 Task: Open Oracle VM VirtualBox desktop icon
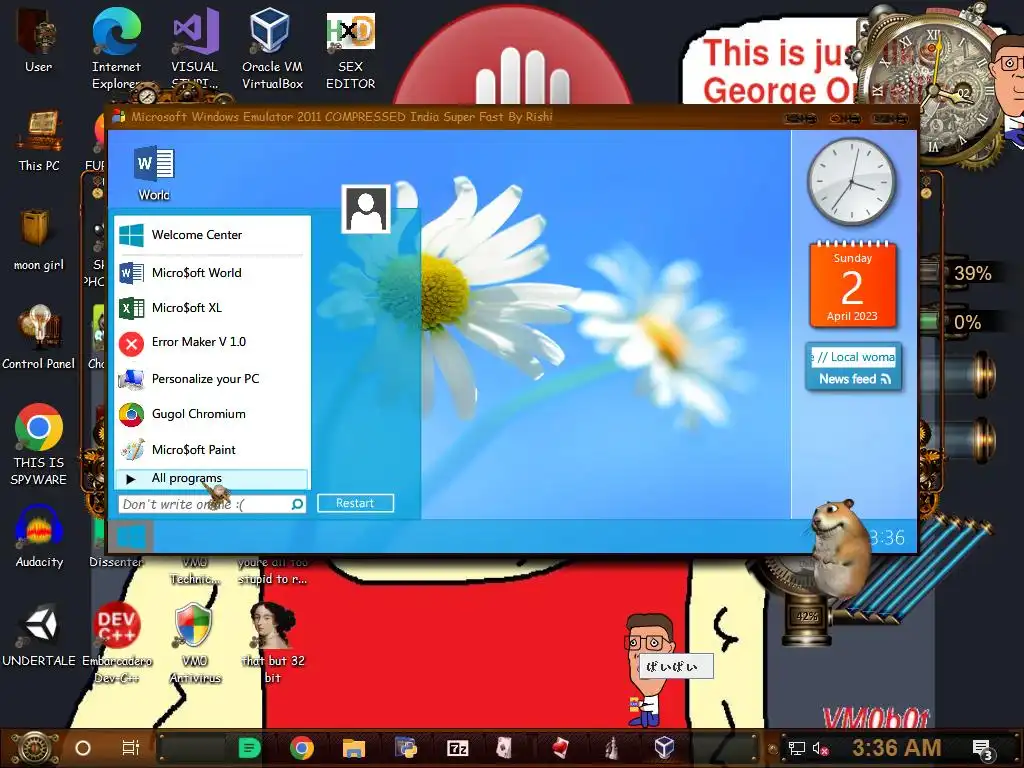(x=272, y=50)
